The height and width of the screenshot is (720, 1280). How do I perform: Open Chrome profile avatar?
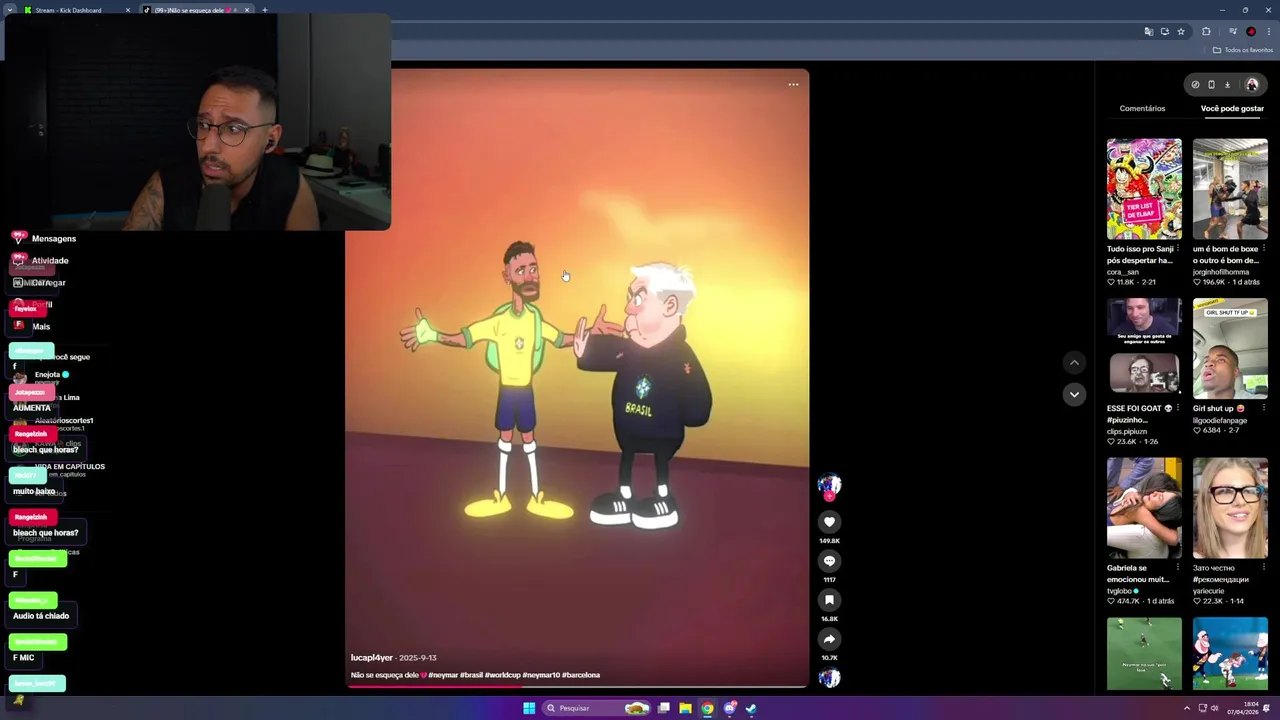tap(1250, 32)
